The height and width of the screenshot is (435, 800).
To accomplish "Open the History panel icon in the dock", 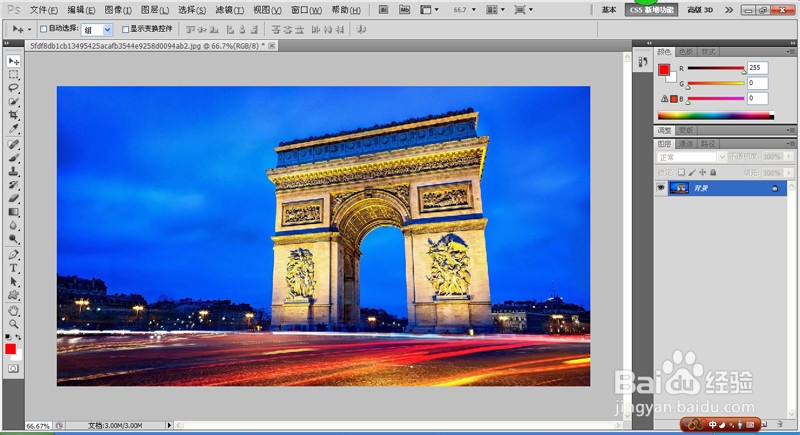I will pos(643,62).
